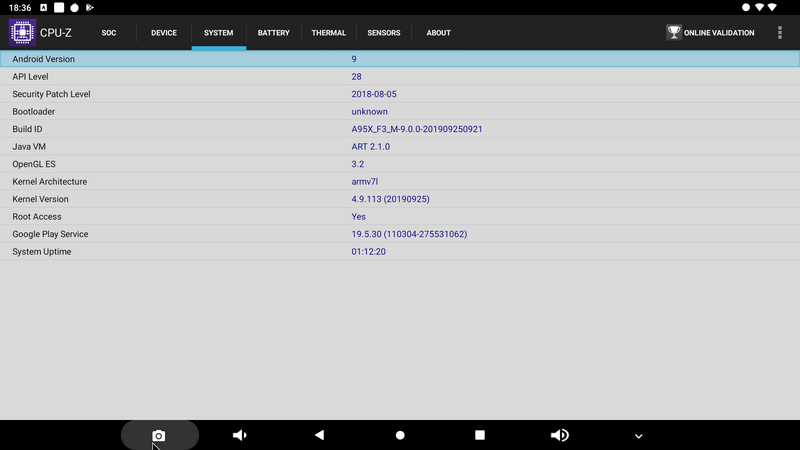Open the BATTERY tab

pyautogui.click(x=273, y=33)
